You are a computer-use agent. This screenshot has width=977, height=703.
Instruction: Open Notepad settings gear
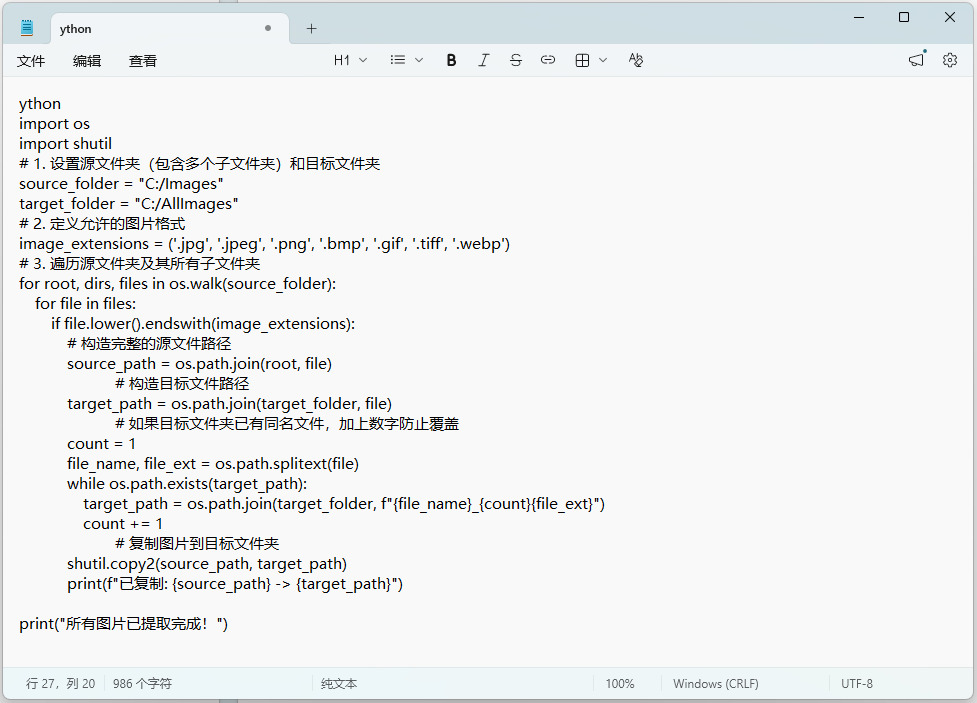tap(950, 60)
